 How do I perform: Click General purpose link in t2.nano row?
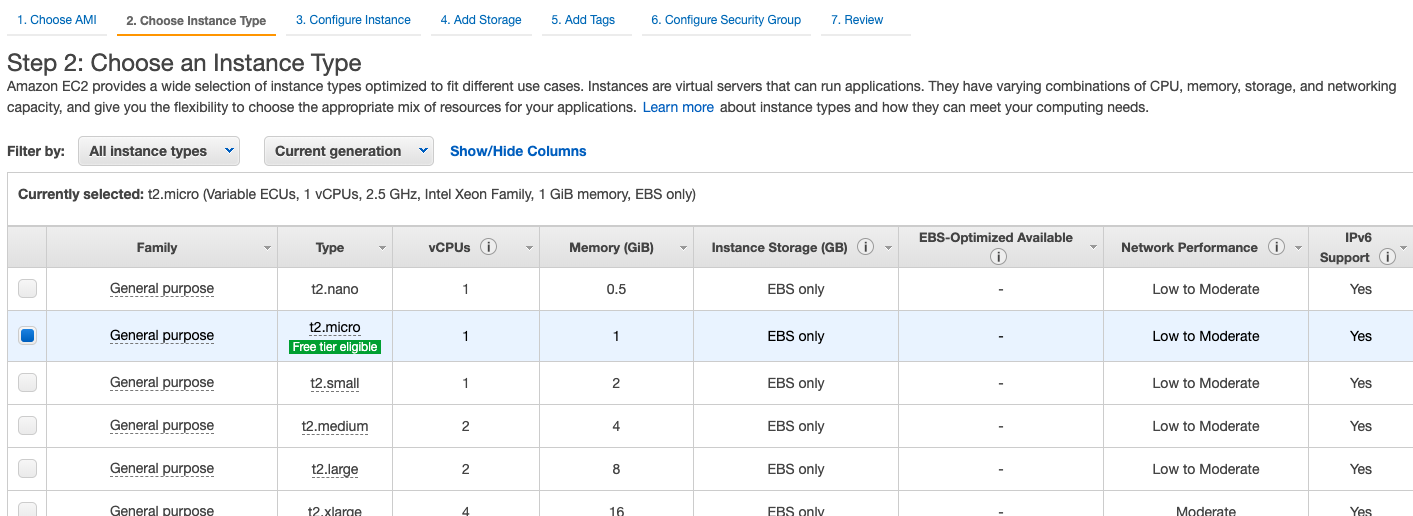[162, 288]
